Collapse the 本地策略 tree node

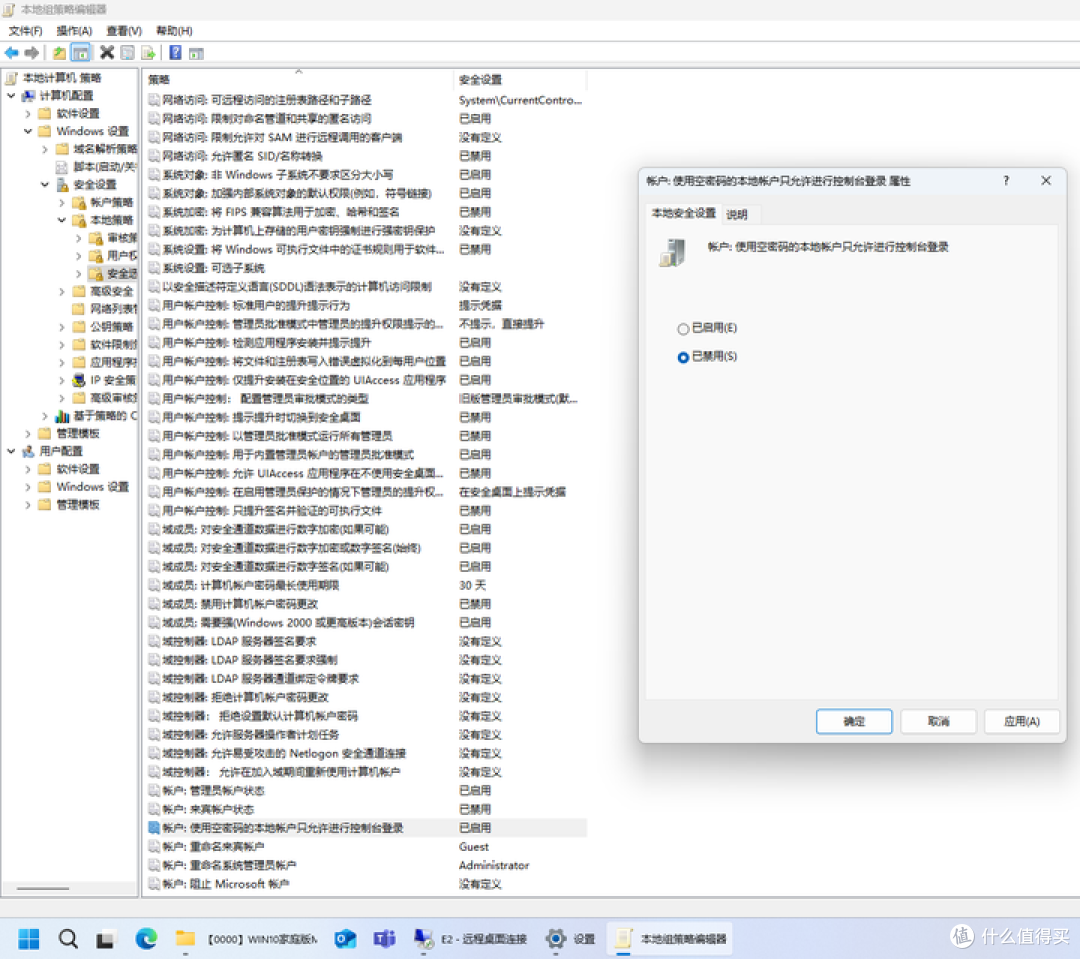61,220
